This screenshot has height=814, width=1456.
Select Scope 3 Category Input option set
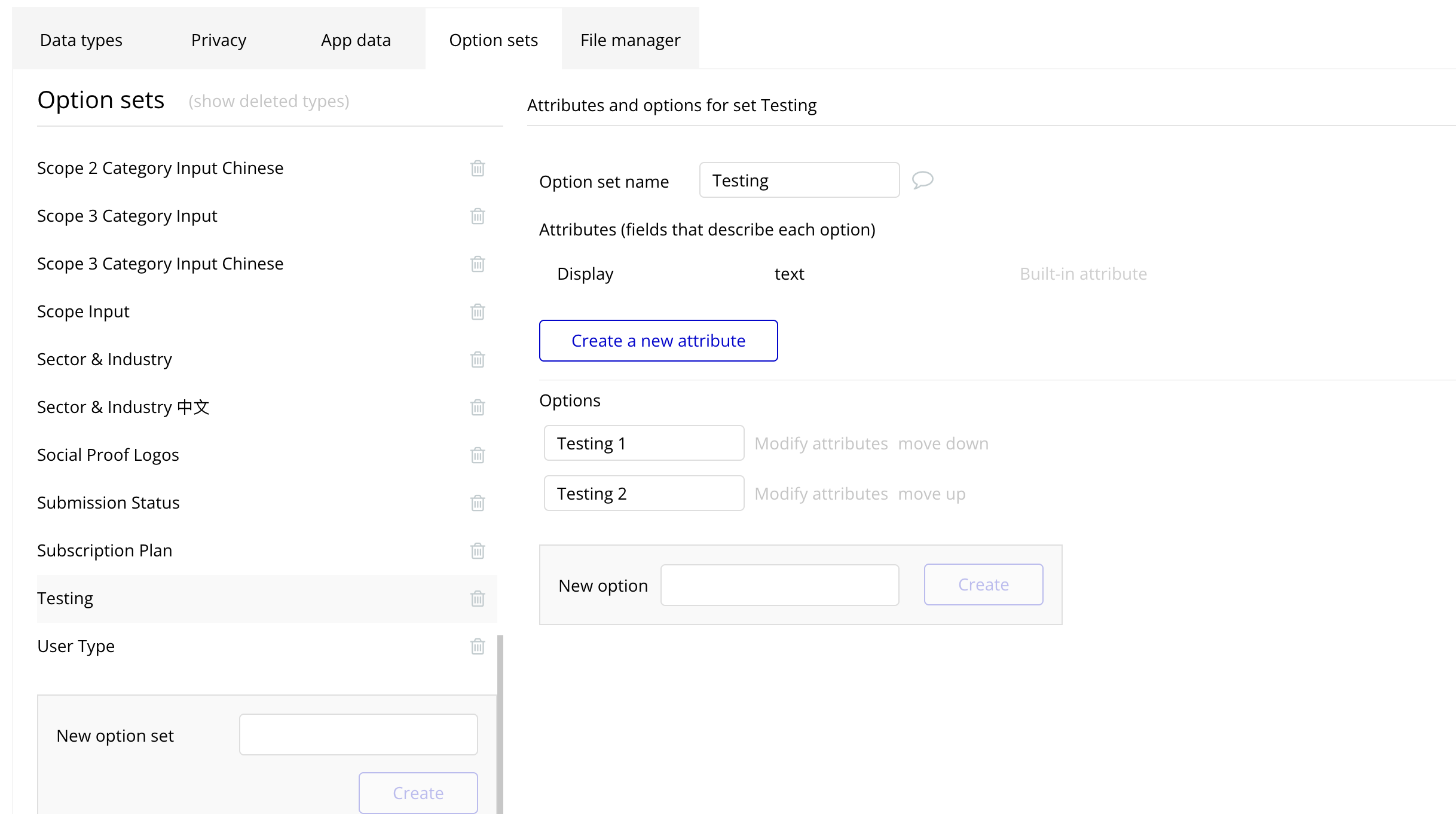click(x=127, y=216)
